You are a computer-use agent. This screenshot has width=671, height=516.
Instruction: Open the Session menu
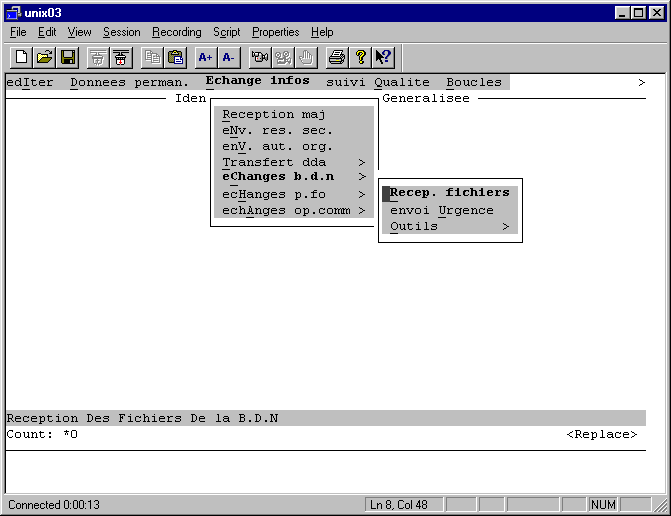point(122,32)
